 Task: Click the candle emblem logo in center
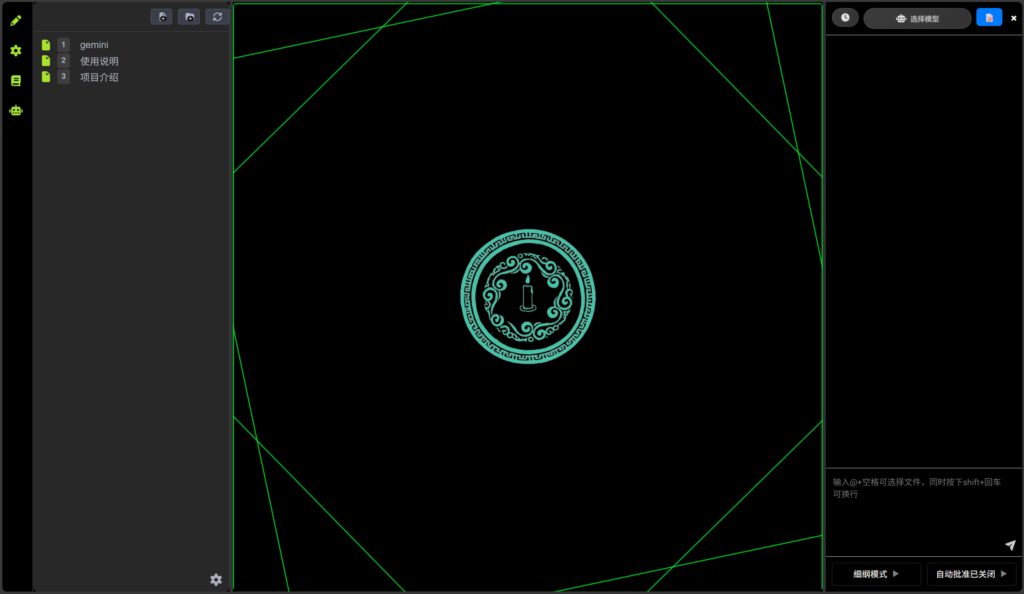tap(528, 297)
